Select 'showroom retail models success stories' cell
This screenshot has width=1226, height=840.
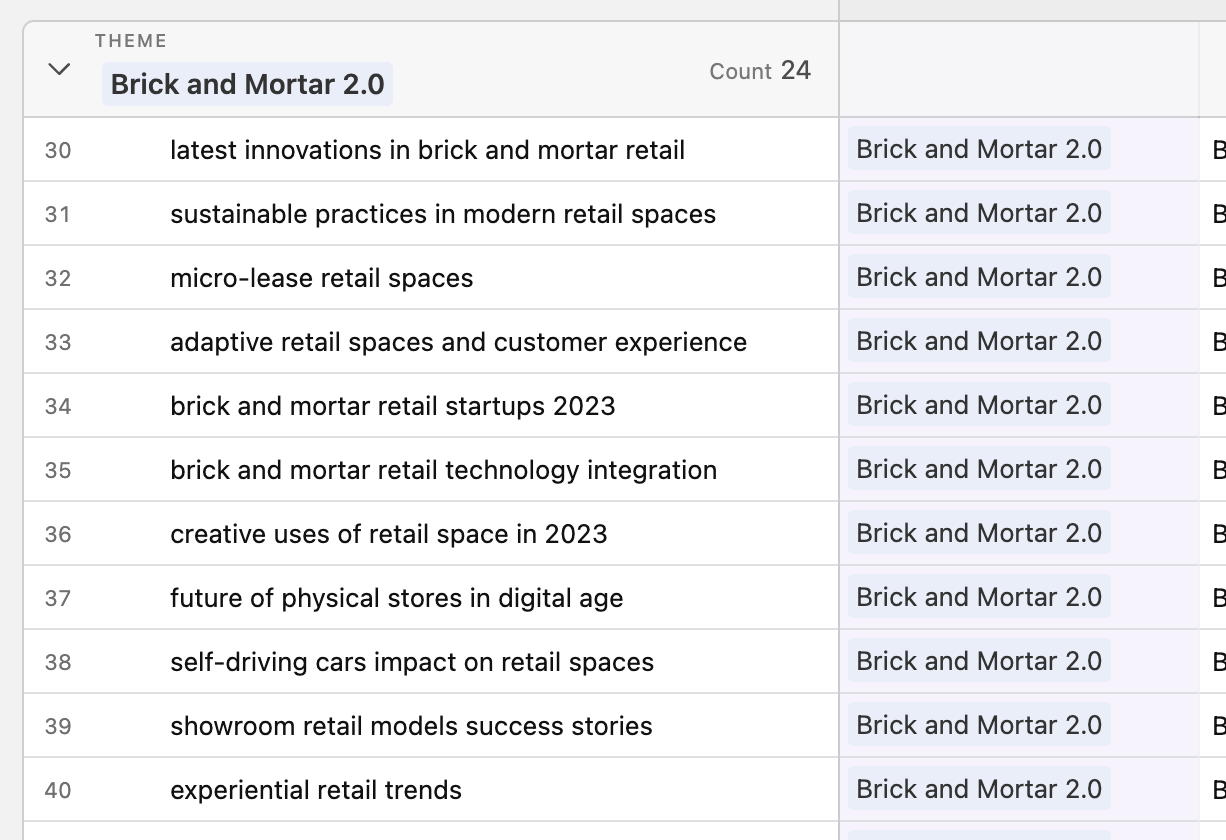[x=411, y=726]
